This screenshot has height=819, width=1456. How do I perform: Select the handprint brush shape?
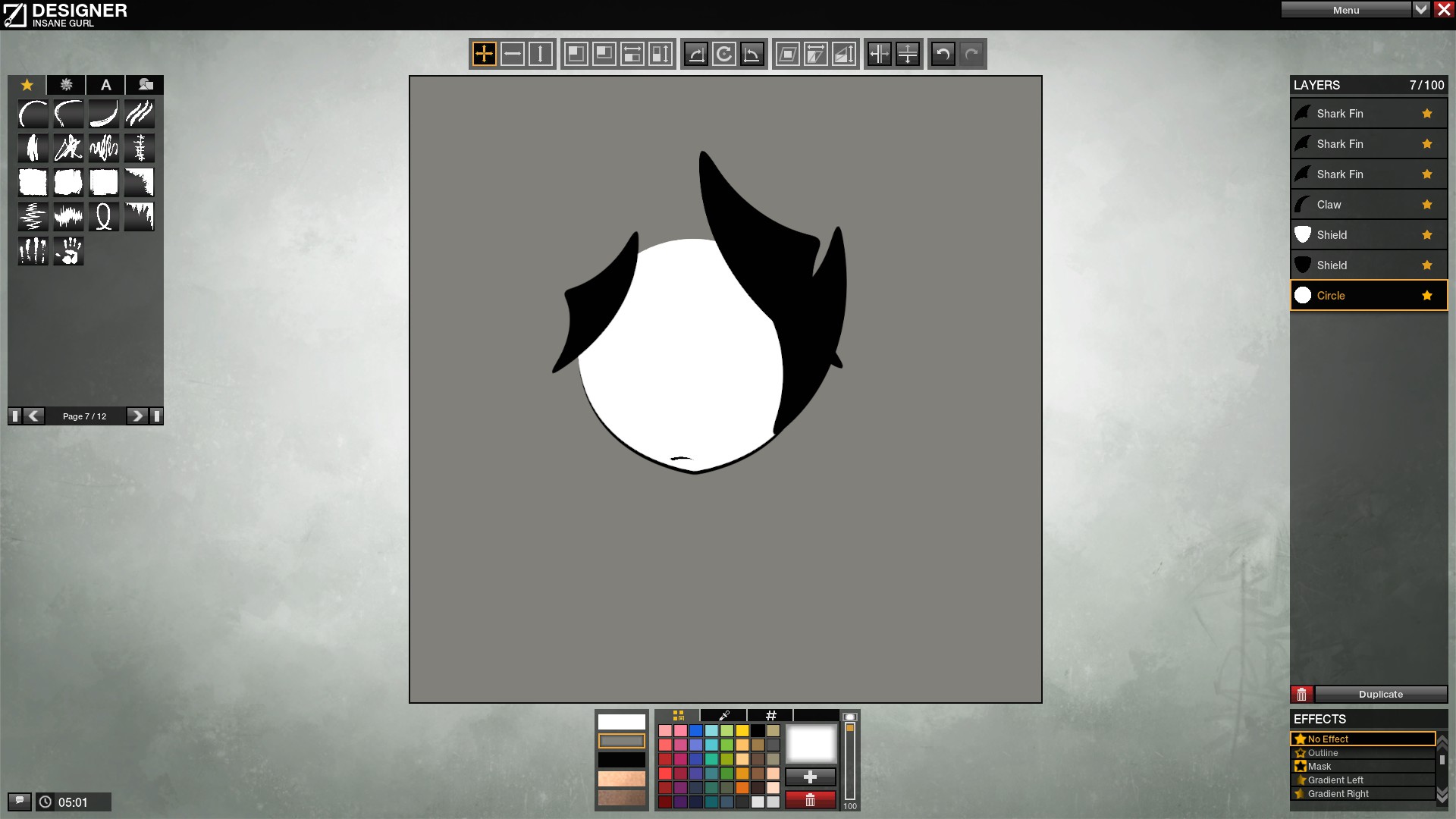pos(68,251)
